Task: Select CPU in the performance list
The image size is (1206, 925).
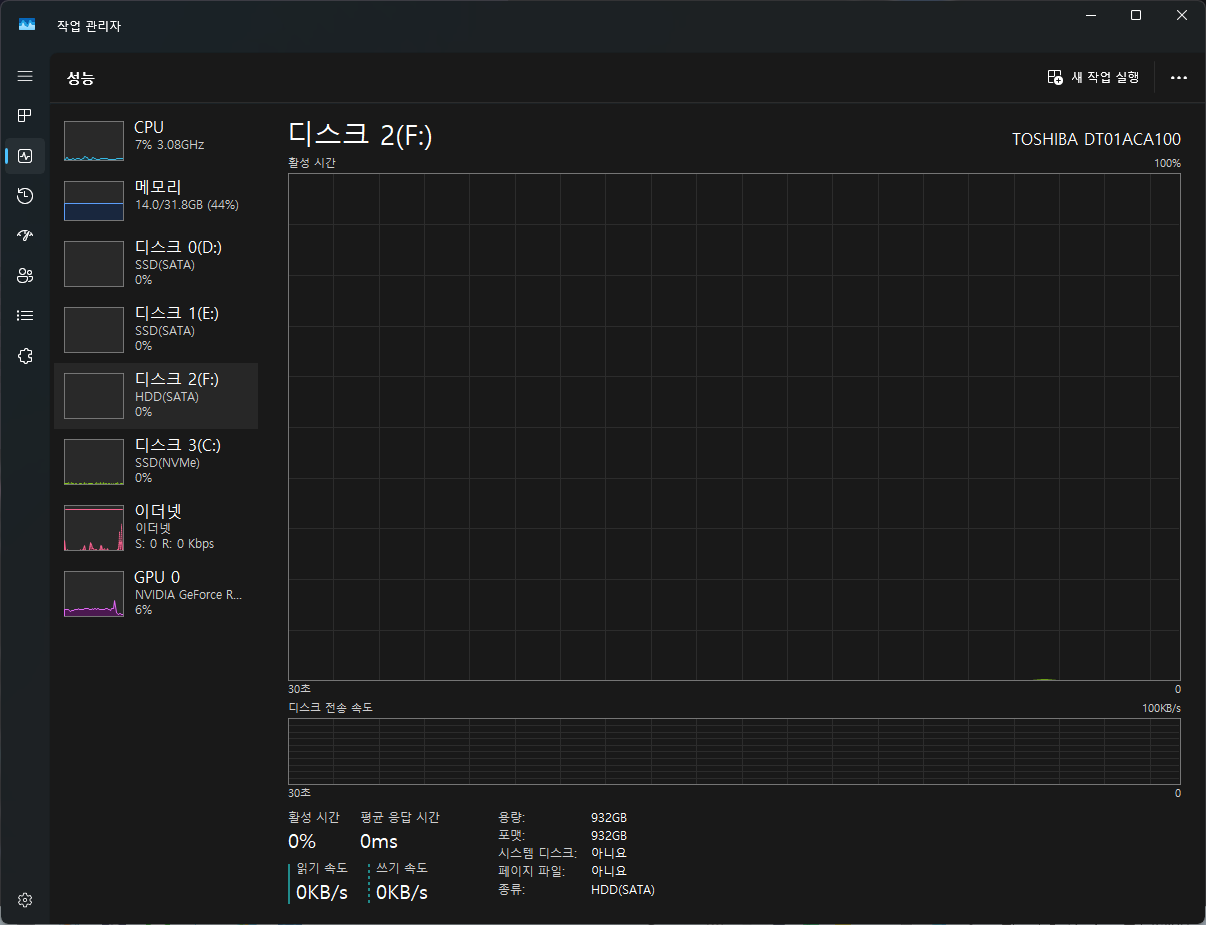Action: (156, 140)
